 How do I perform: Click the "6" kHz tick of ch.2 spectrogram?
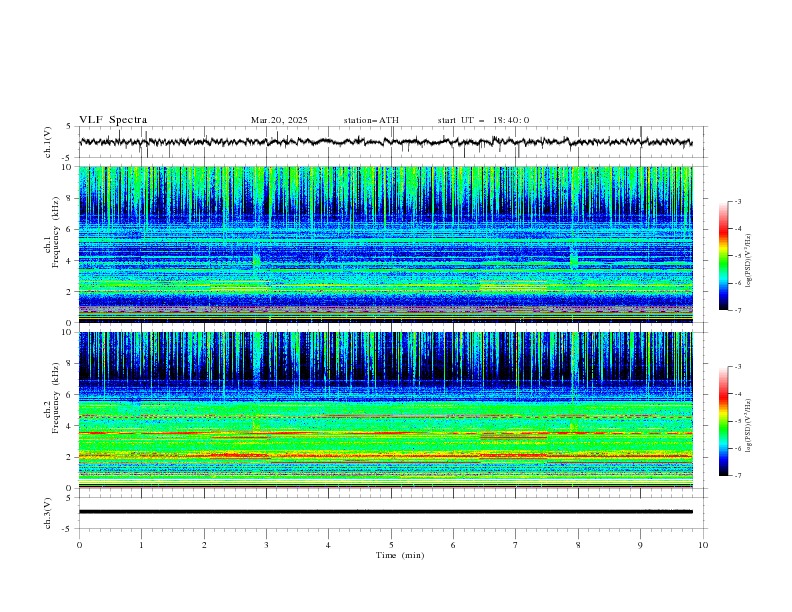(71, 395)
